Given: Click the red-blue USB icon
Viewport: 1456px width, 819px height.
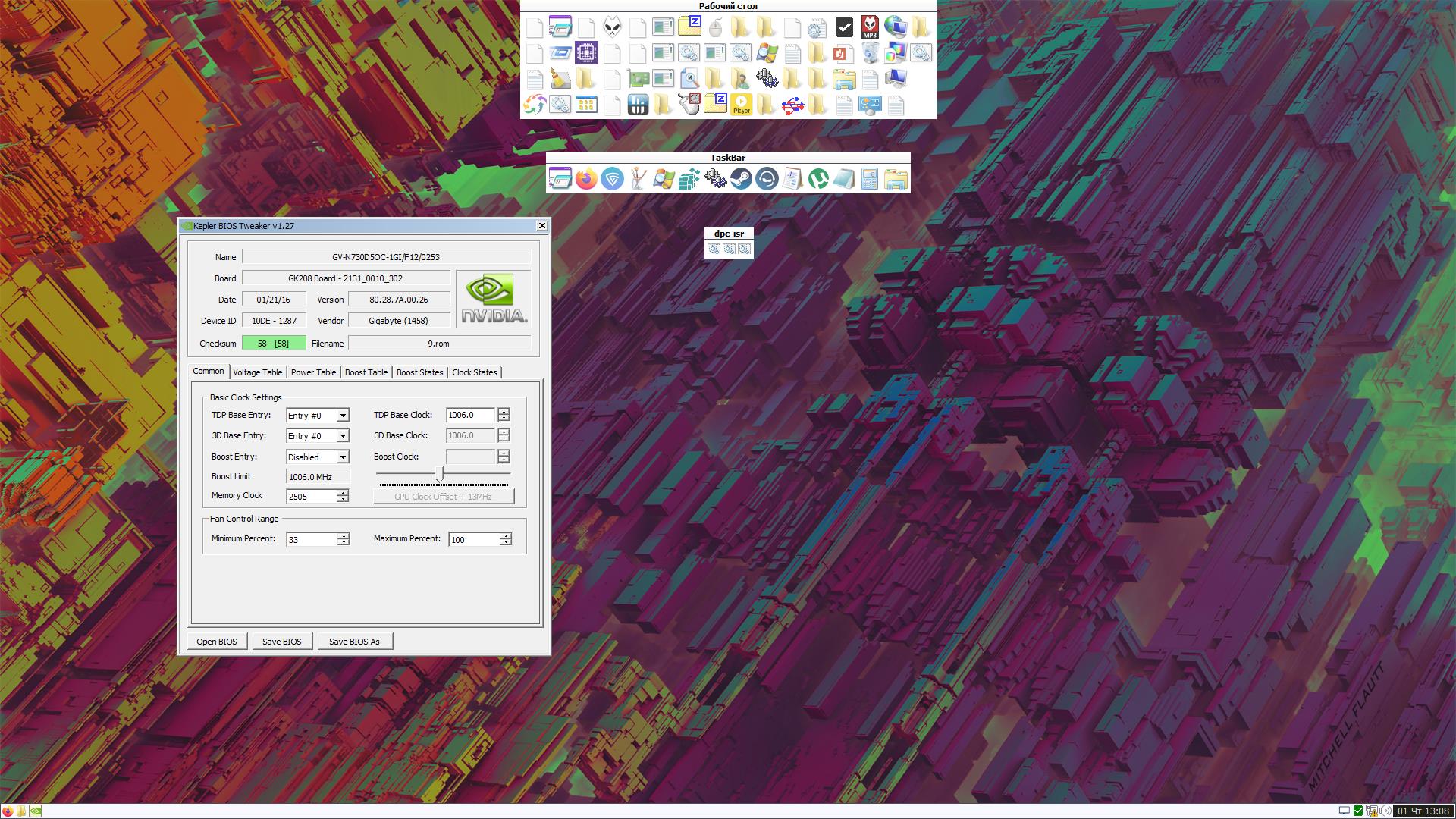Looking at the screenshot, I should click(792, 105).
